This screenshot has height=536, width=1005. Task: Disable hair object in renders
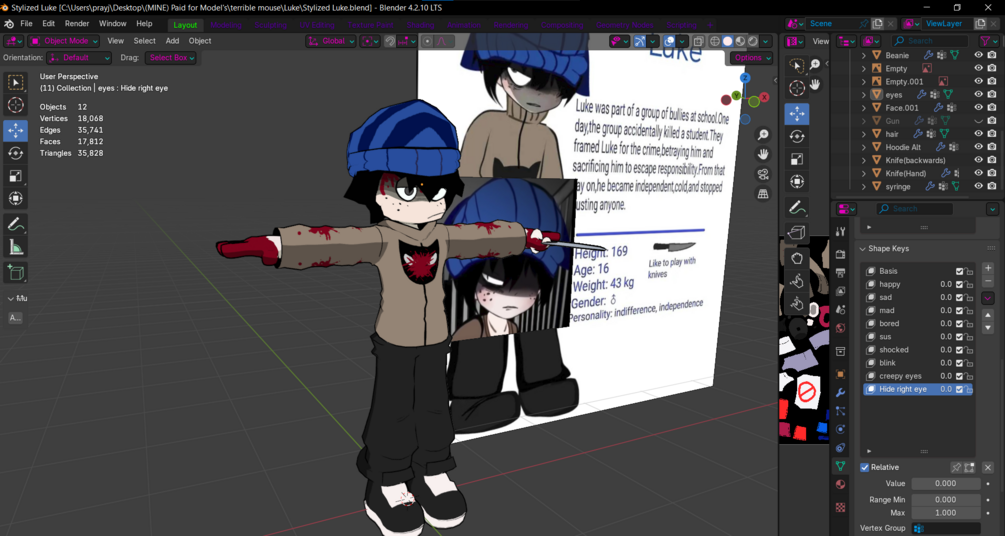pos(992,134)
